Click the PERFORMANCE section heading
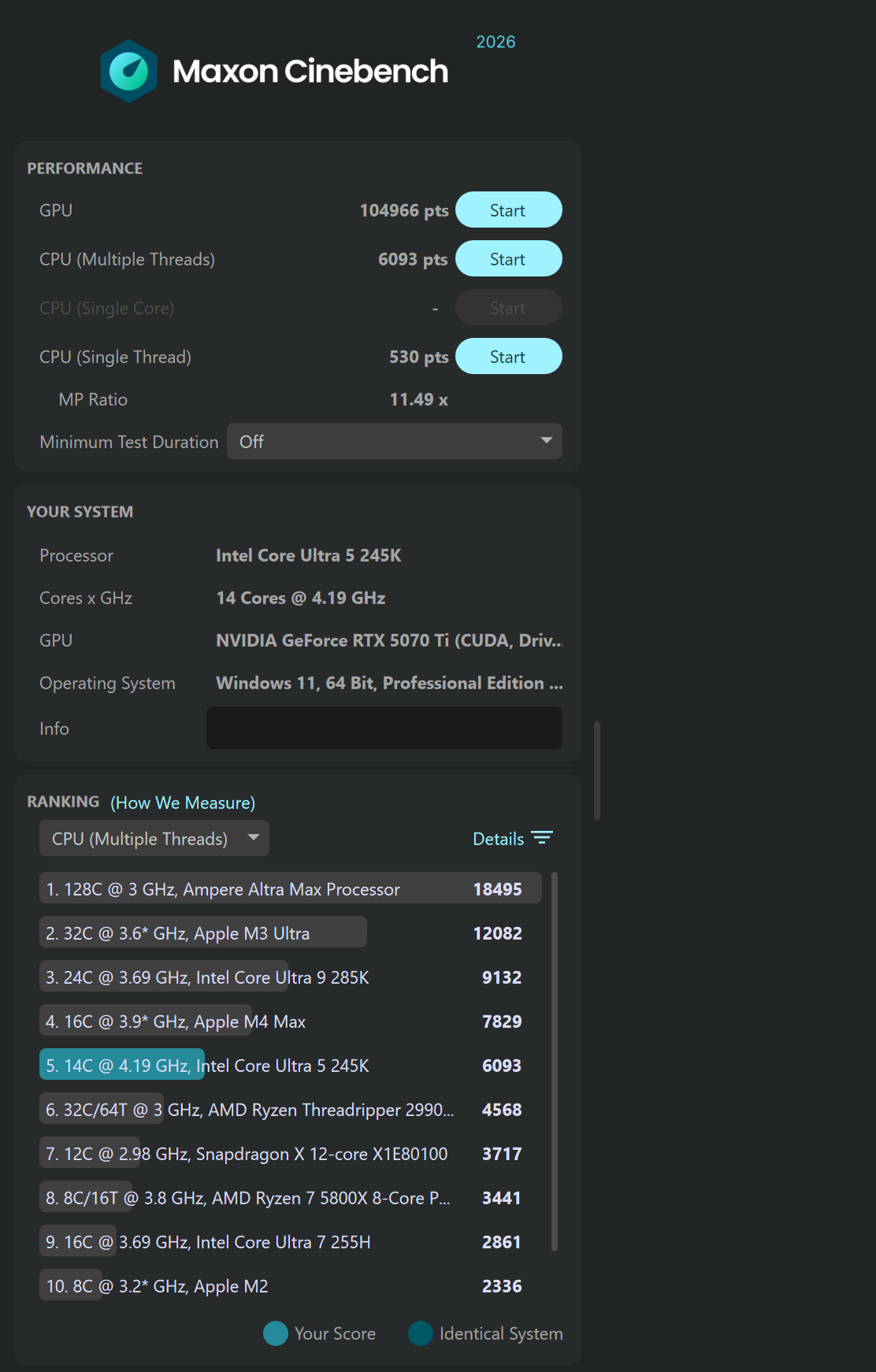 click(x=85, y=169)
